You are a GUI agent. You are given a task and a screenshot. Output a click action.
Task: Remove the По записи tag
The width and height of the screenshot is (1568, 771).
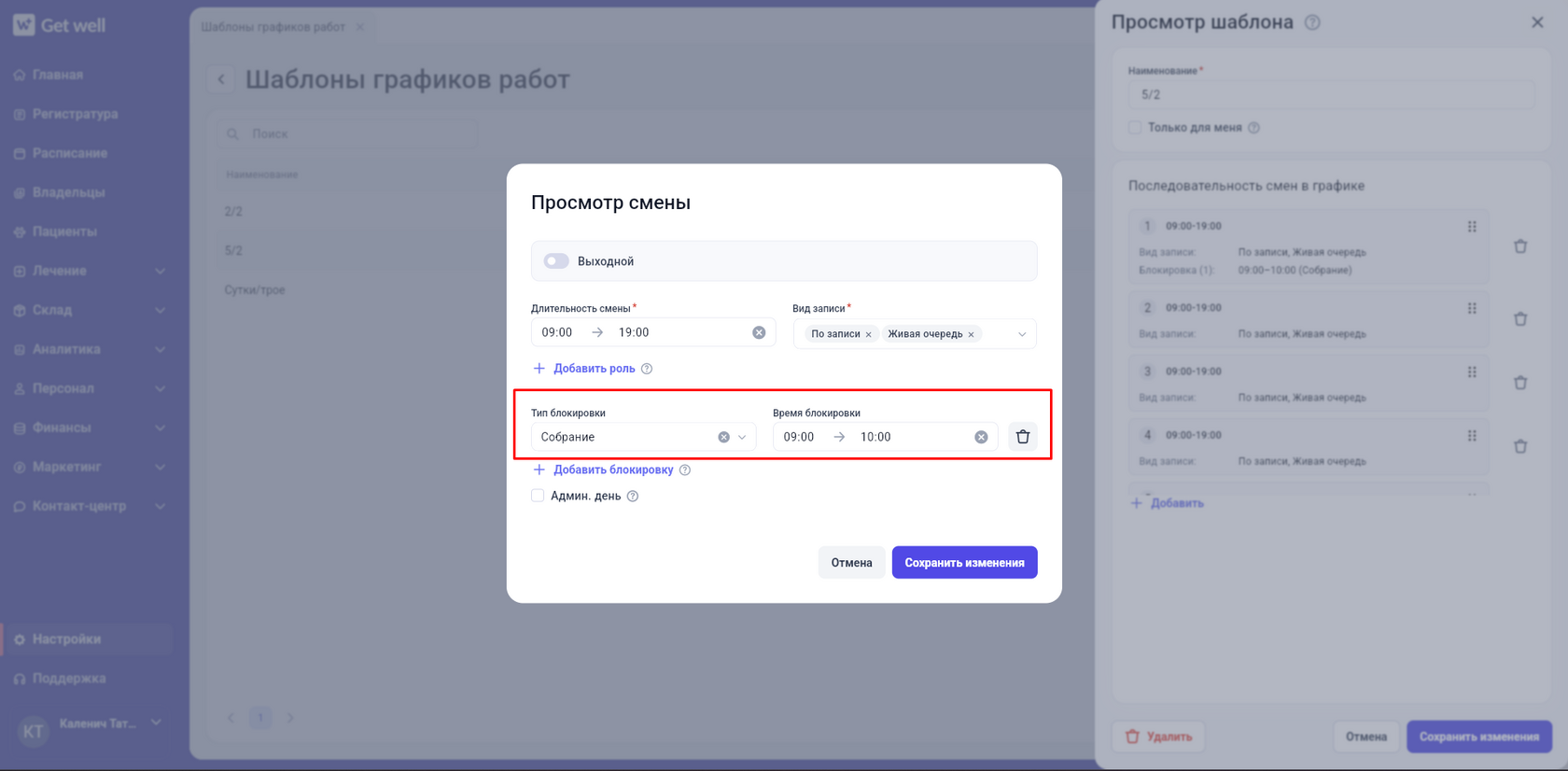point(868,334)
